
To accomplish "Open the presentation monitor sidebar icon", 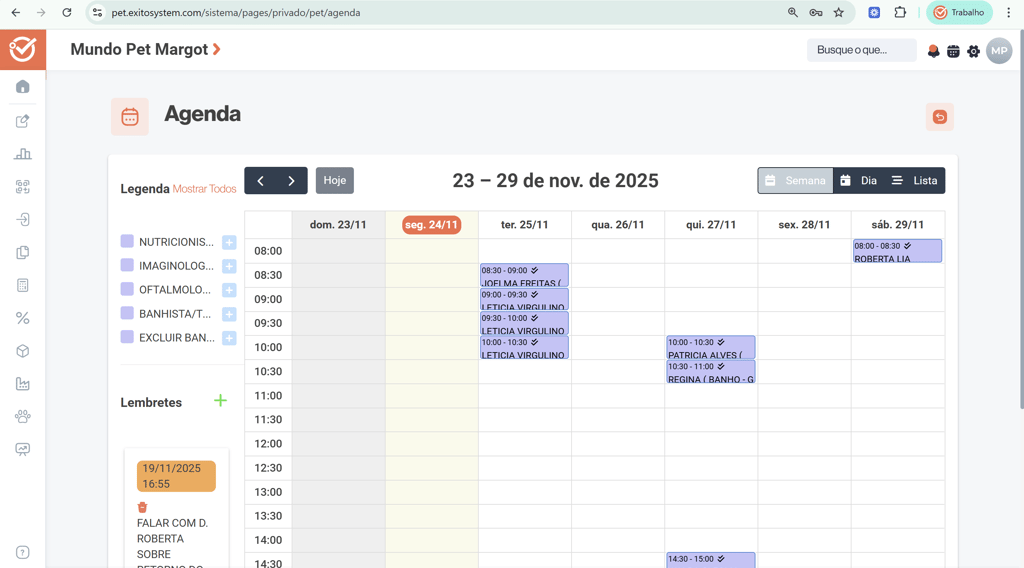I will coord(23,449).
